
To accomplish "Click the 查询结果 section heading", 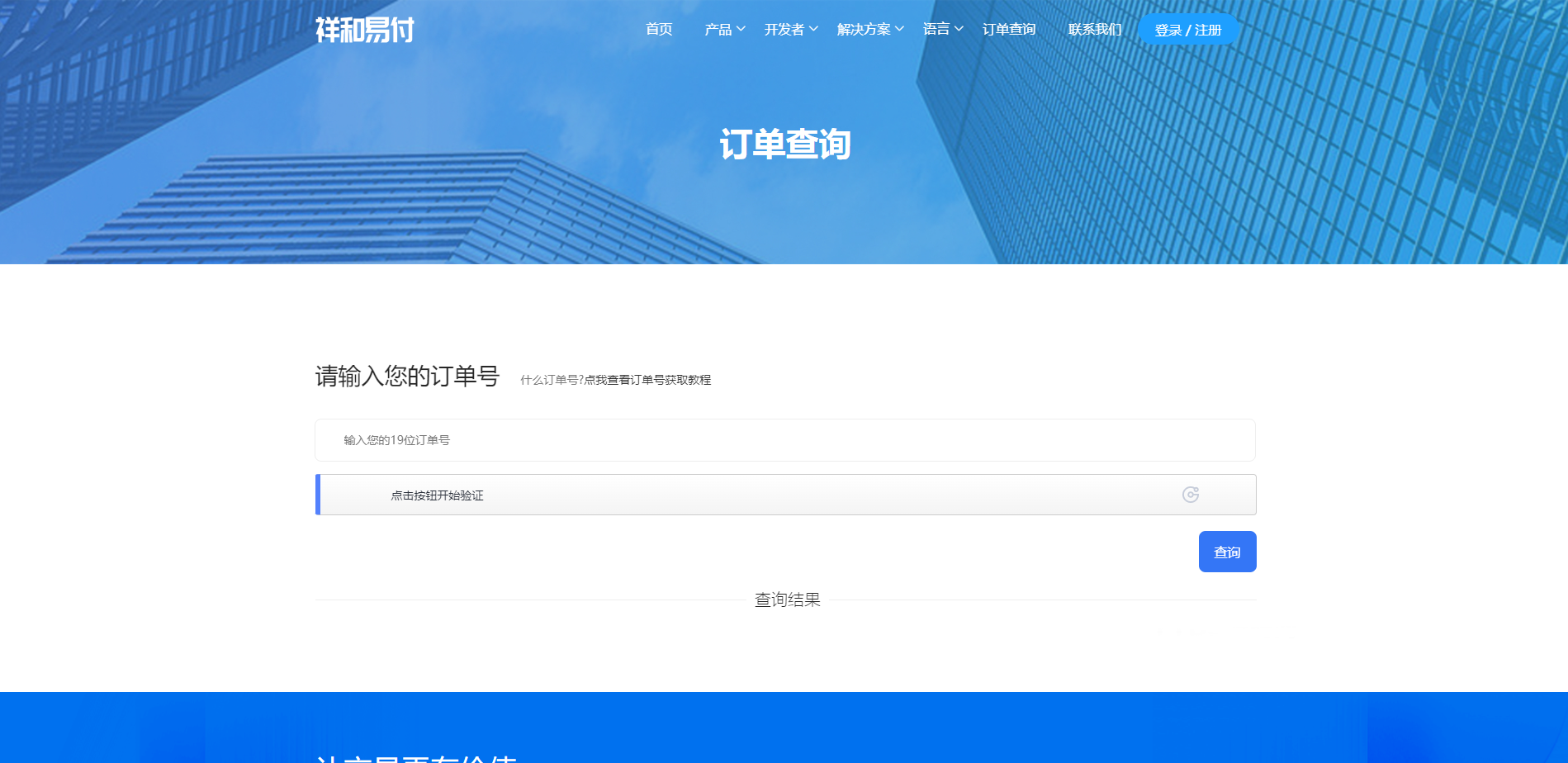I will (x=787, y=600).
